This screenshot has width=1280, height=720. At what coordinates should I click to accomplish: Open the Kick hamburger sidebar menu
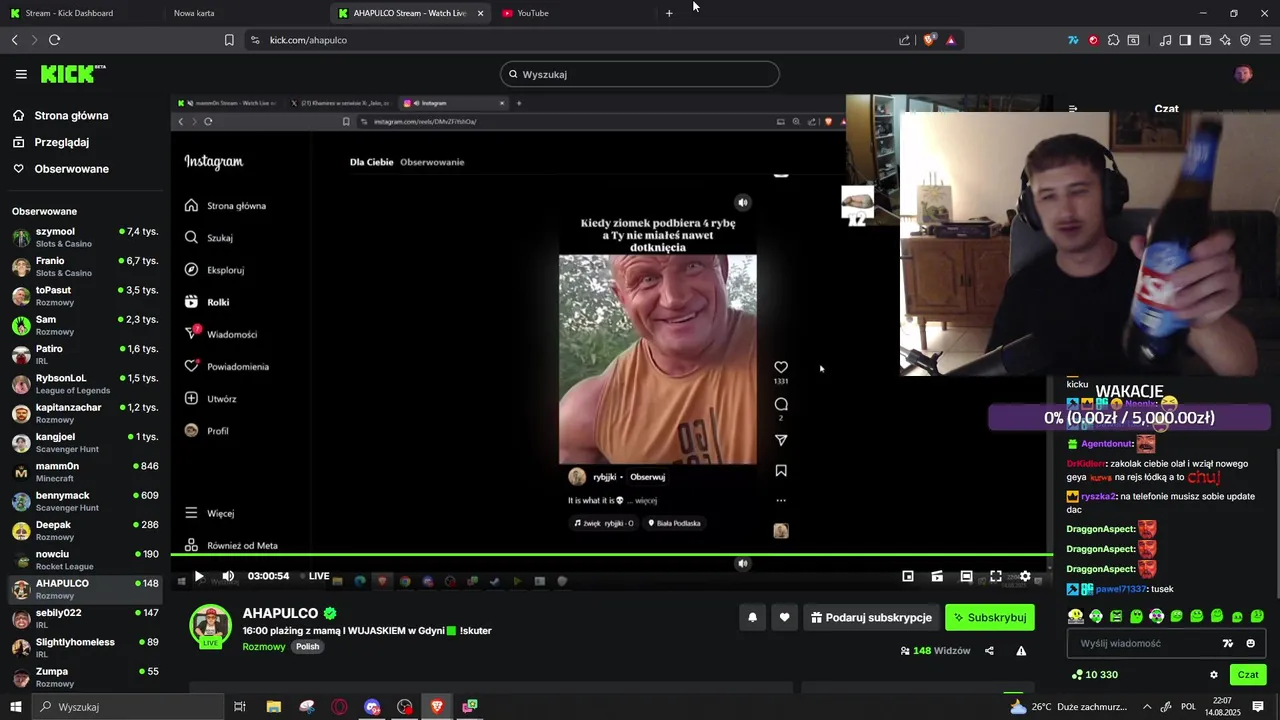click(x=21, y=74)
